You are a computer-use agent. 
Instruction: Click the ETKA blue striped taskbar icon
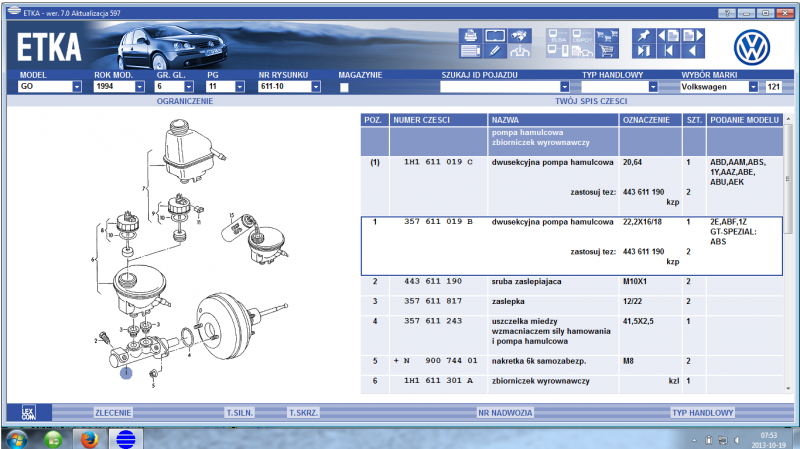126,439
